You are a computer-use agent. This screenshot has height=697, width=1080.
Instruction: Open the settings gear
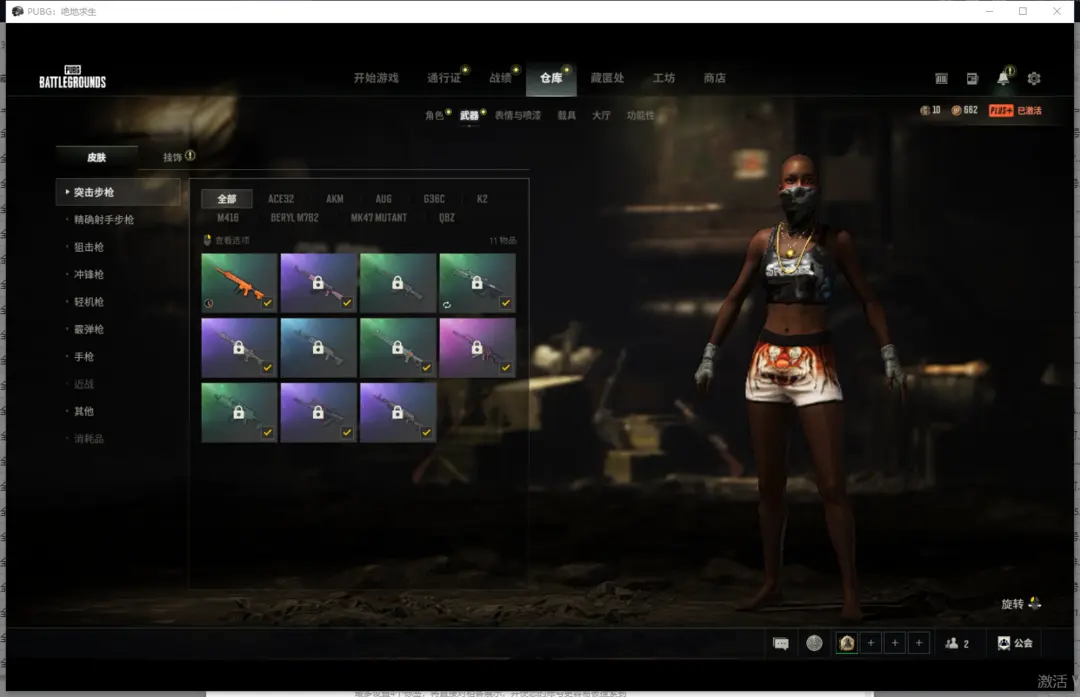click(1034, 79)
